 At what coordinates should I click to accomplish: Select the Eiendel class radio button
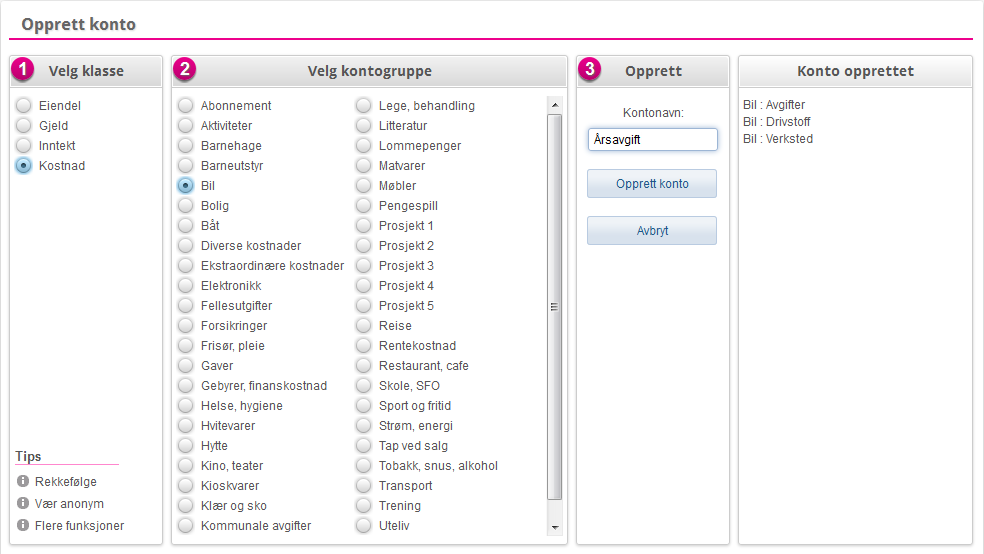[23, 105]
